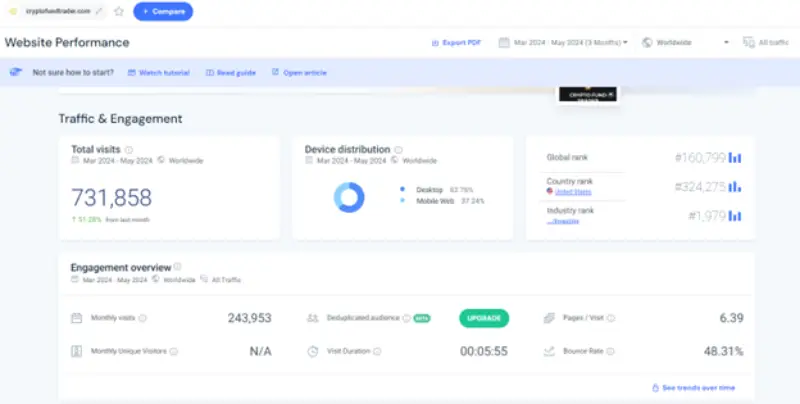Open the Global rank bar chart icon
Screen dimensions: 800x404
pyautogui.click(x=734, y=157)
